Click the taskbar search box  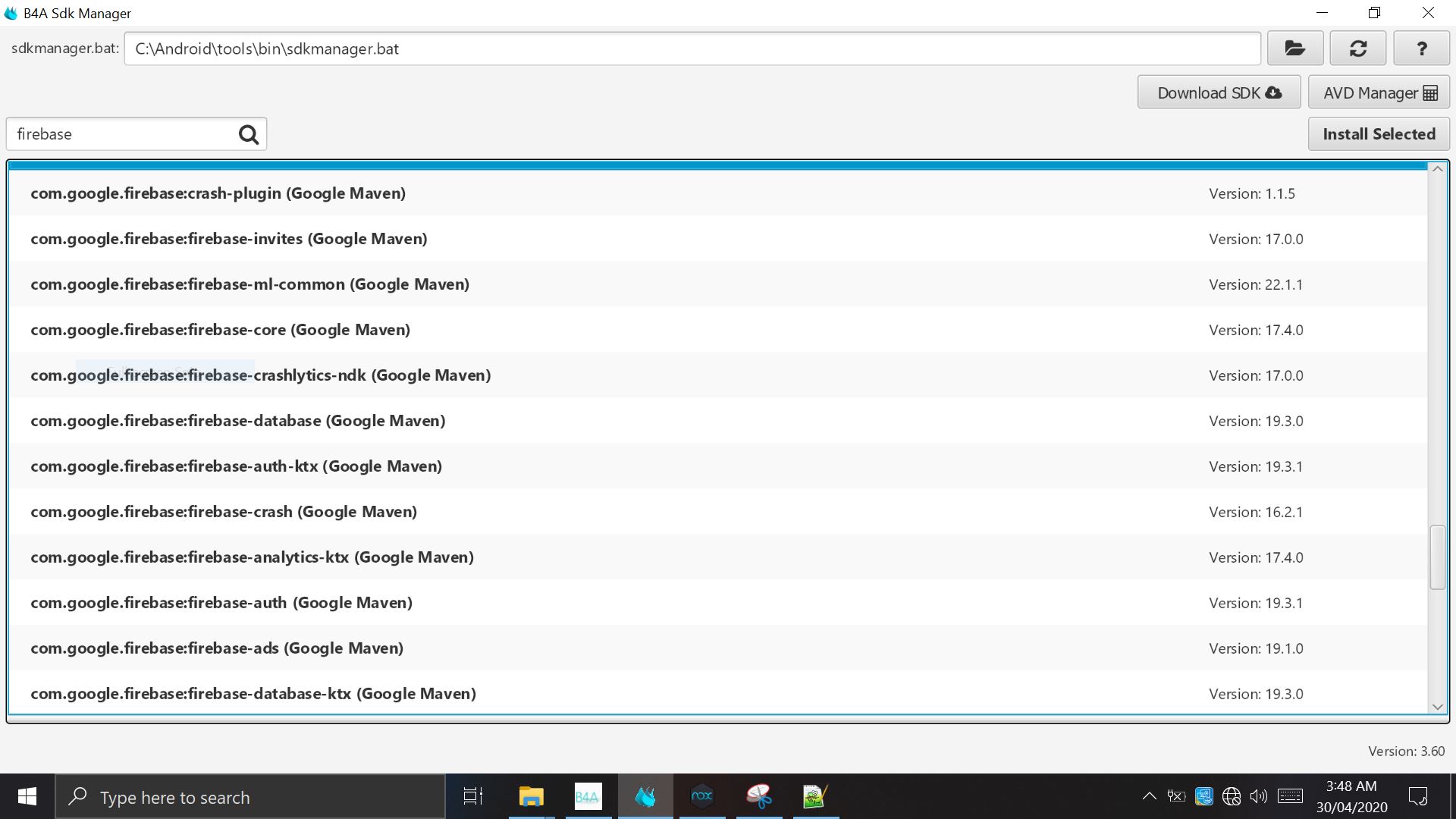click(250, 796)
